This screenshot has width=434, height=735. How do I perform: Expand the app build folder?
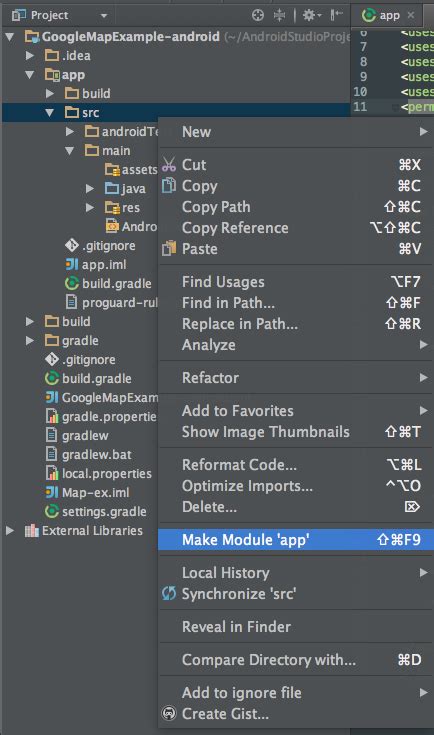50,93
